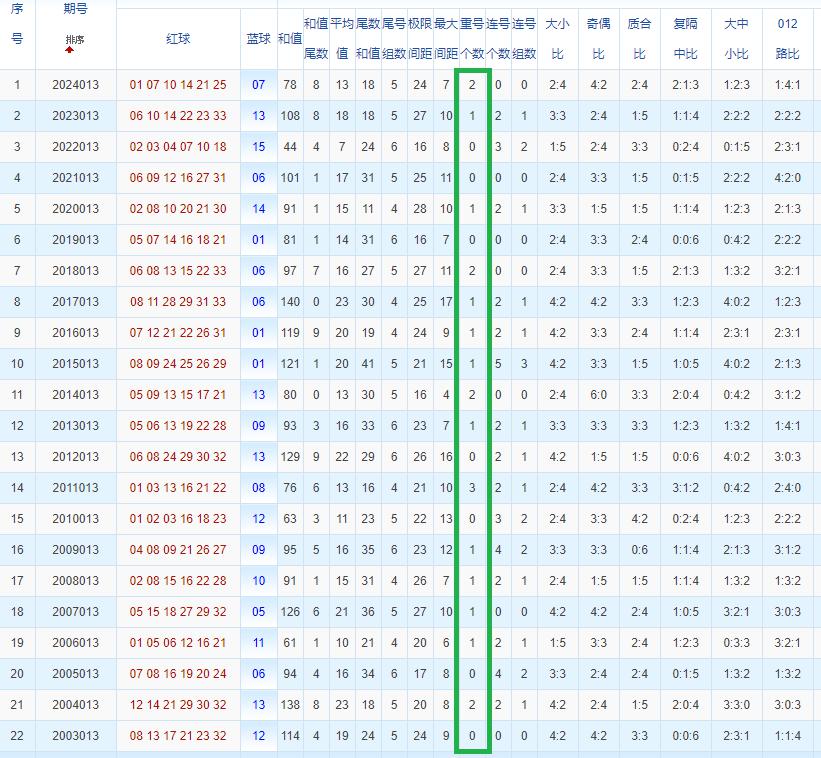Viewport: 821px width, 758px height.
Task: Select issue number 2017013
Action: click(x=76, y=302)
